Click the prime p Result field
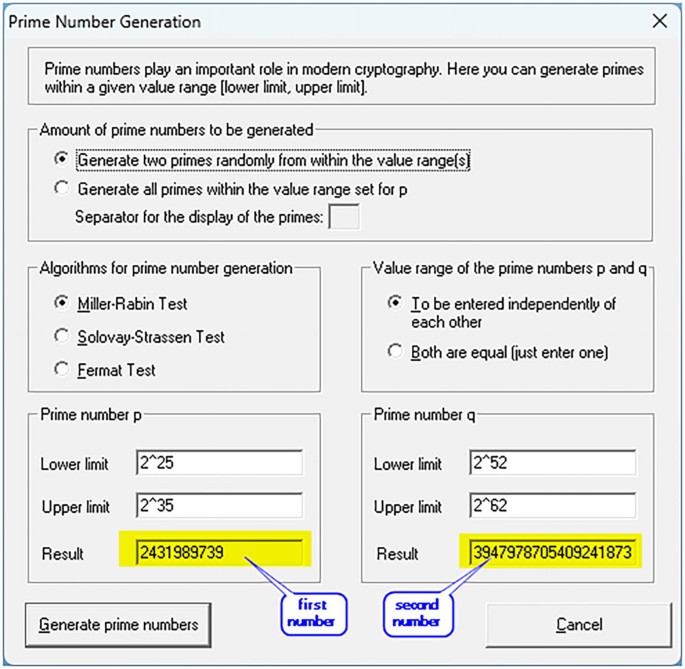Viewport: 685px width, 669px height. [x=219, y=553]
